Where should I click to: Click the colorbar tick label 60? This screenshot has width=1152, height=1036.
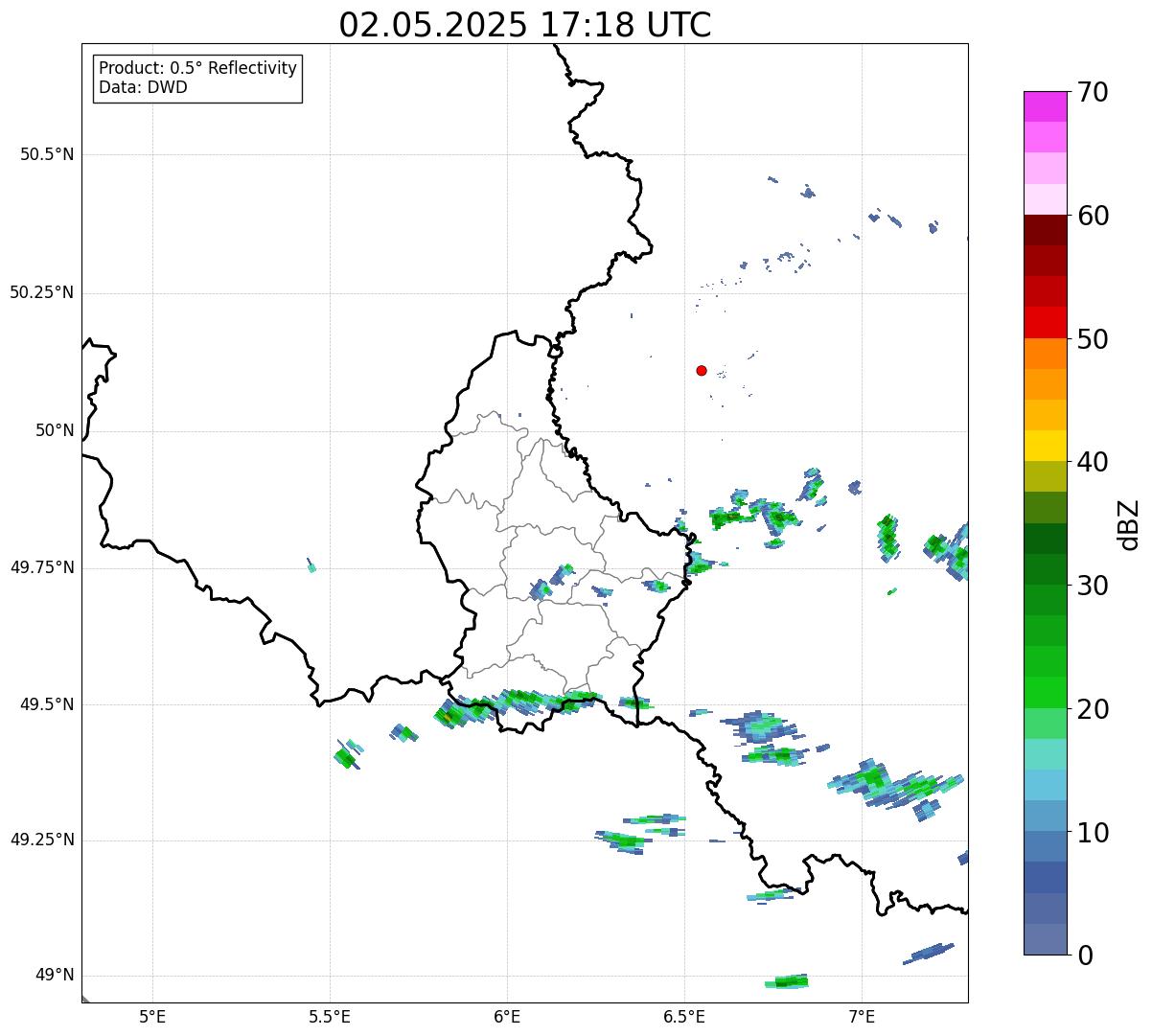[x=1092, y=216]
